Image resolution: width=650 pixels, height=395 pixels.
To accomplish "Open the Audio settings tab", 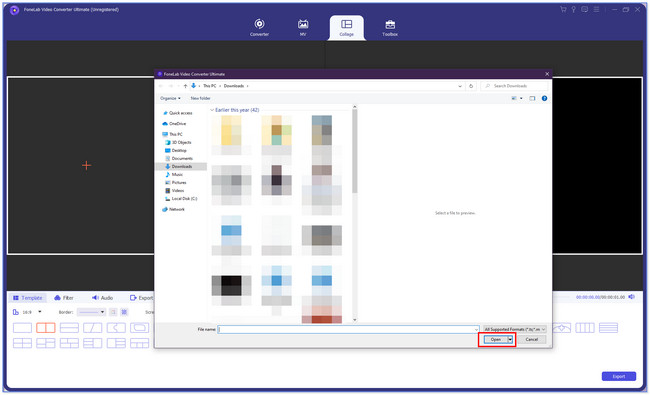I will (102, 298).
